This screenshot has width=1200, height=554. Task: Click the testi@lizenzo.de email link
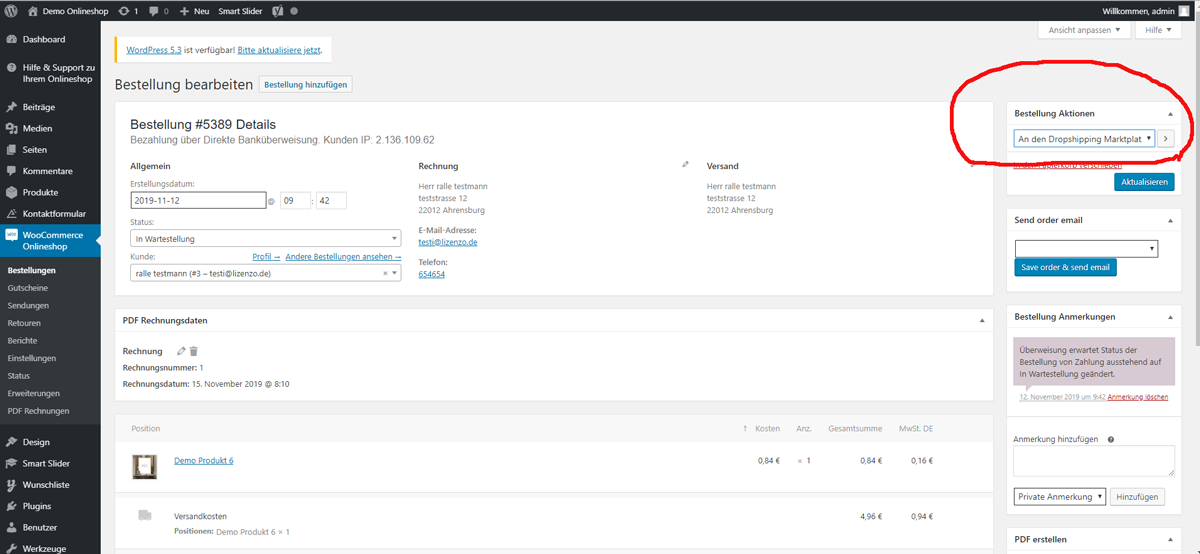[x=448, y=242]
